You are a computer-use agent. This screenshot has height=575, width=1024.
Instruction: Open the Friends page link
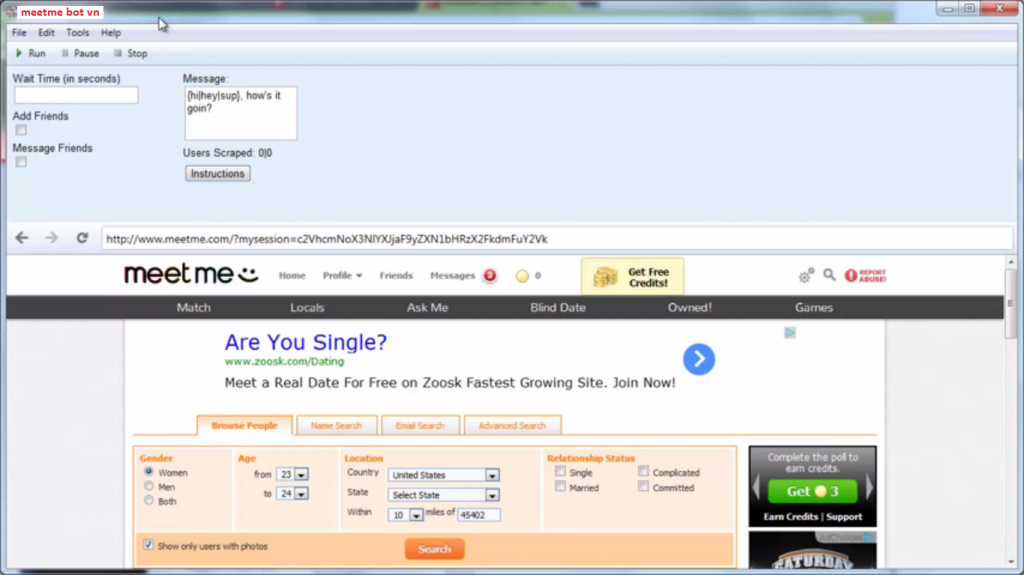click(x=396, y=276)
